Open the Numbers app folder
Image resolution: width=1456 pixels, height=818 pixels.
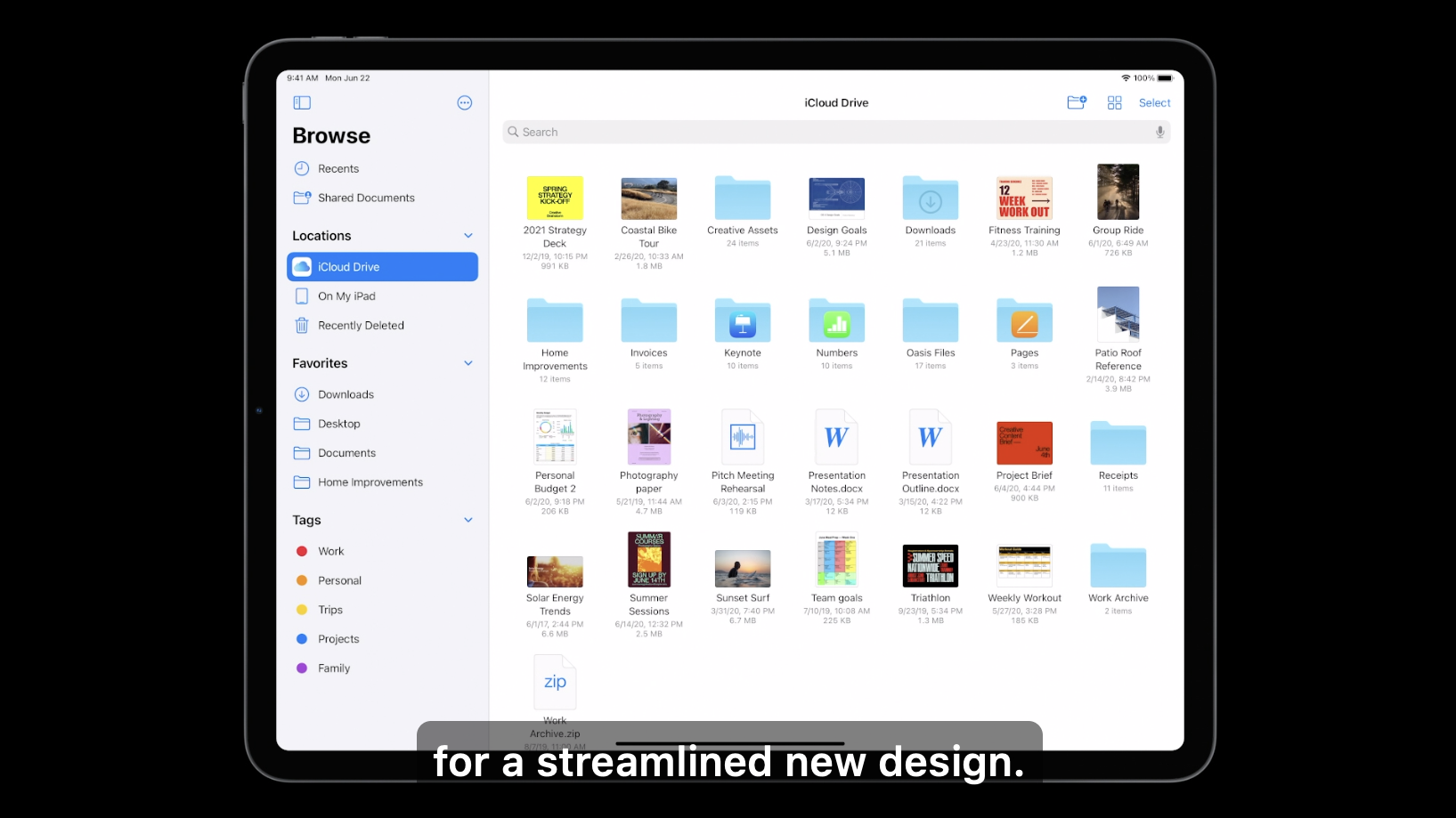click(x=836, y=322)
